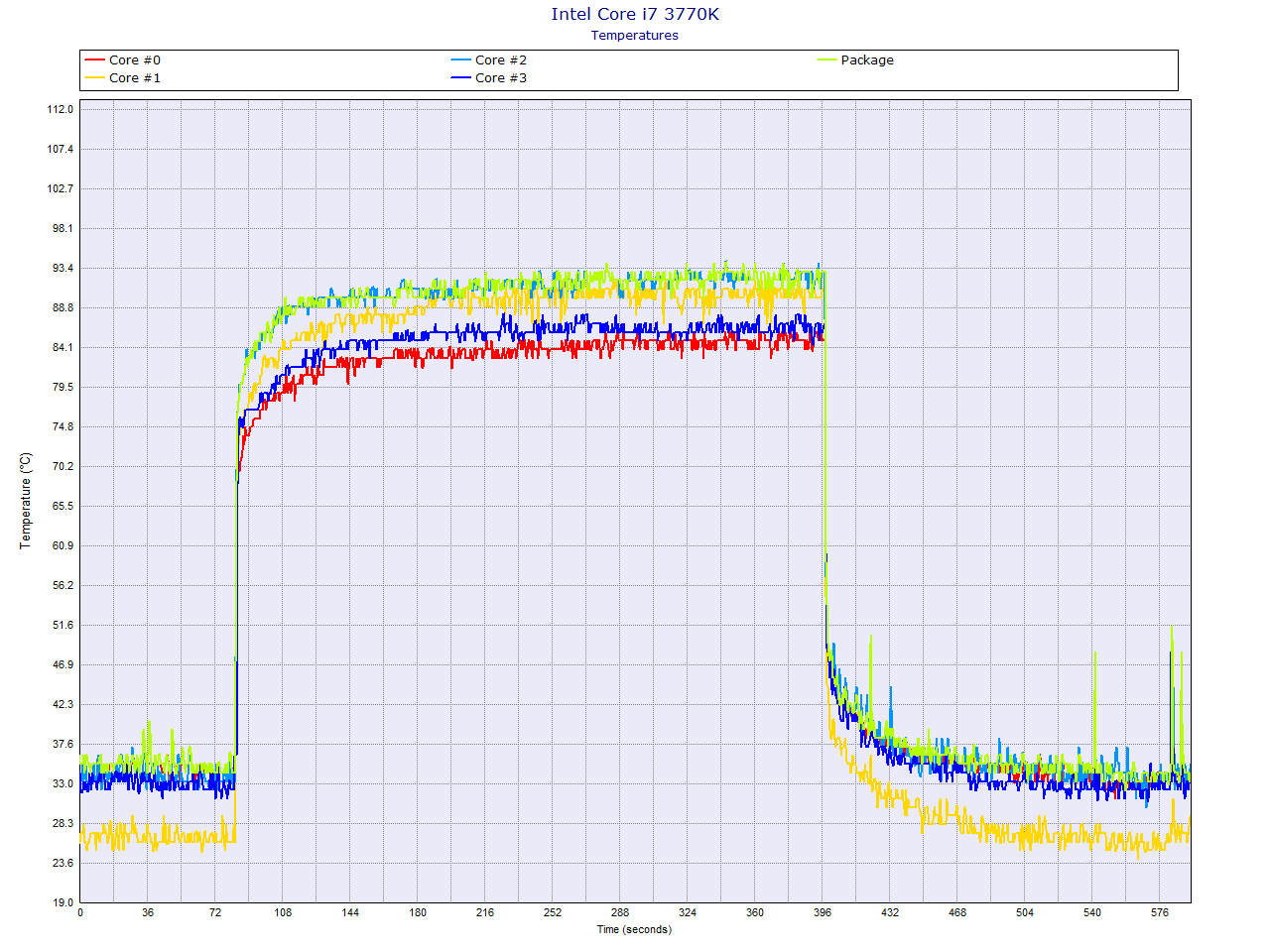Click the Intel Core i7 3770K title
The image size is (1270, 952).
[635, 14]
